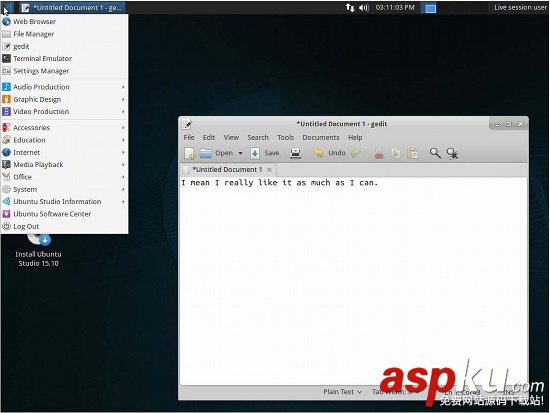Click the clock showing 03:11:03 PM
The width and height of the screenshot is (550, 413).
click(x=395, y=7)
